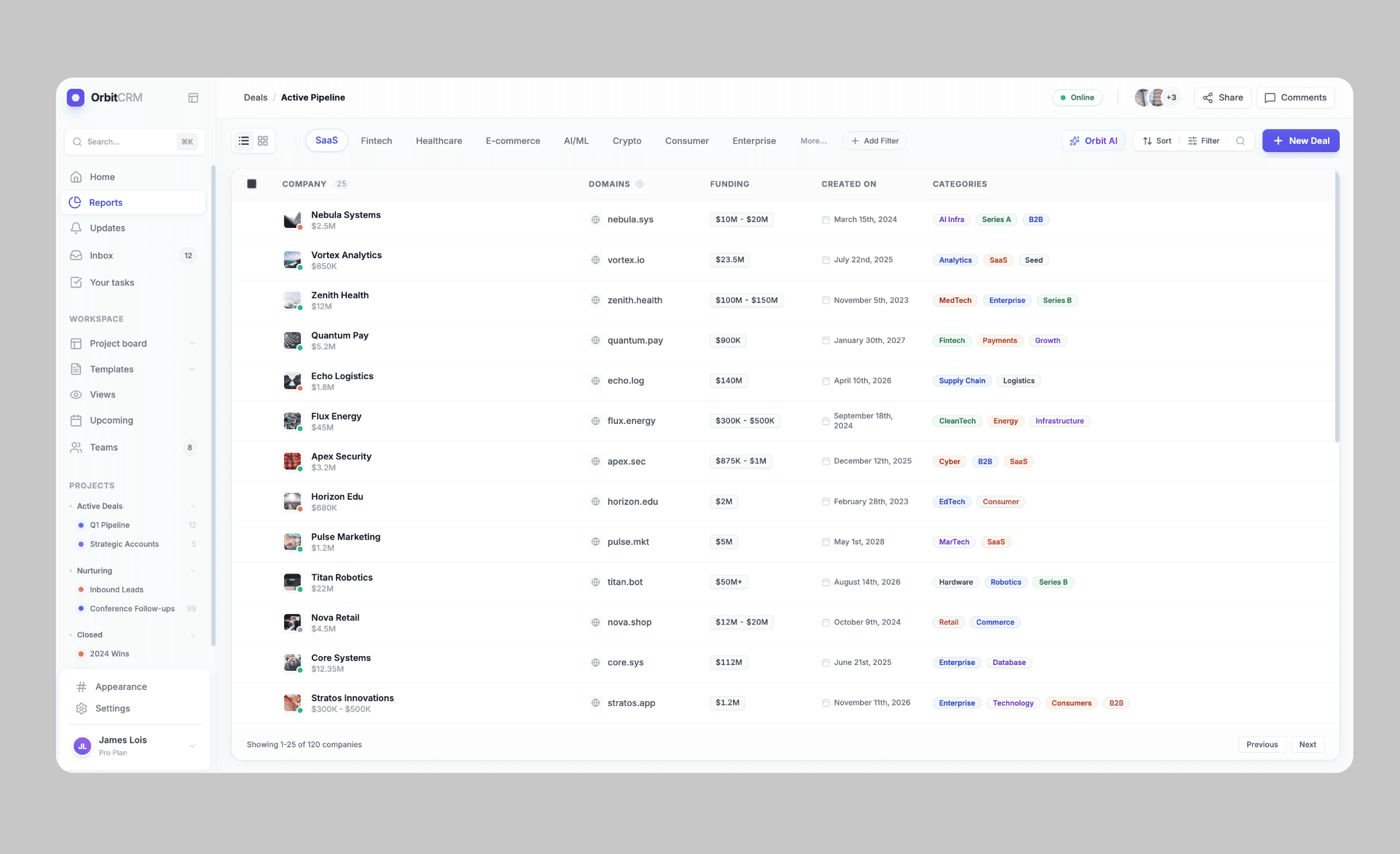1400x854 pixels.
Task: Collapse the Nurturing projects group
Action: point(192,570)
